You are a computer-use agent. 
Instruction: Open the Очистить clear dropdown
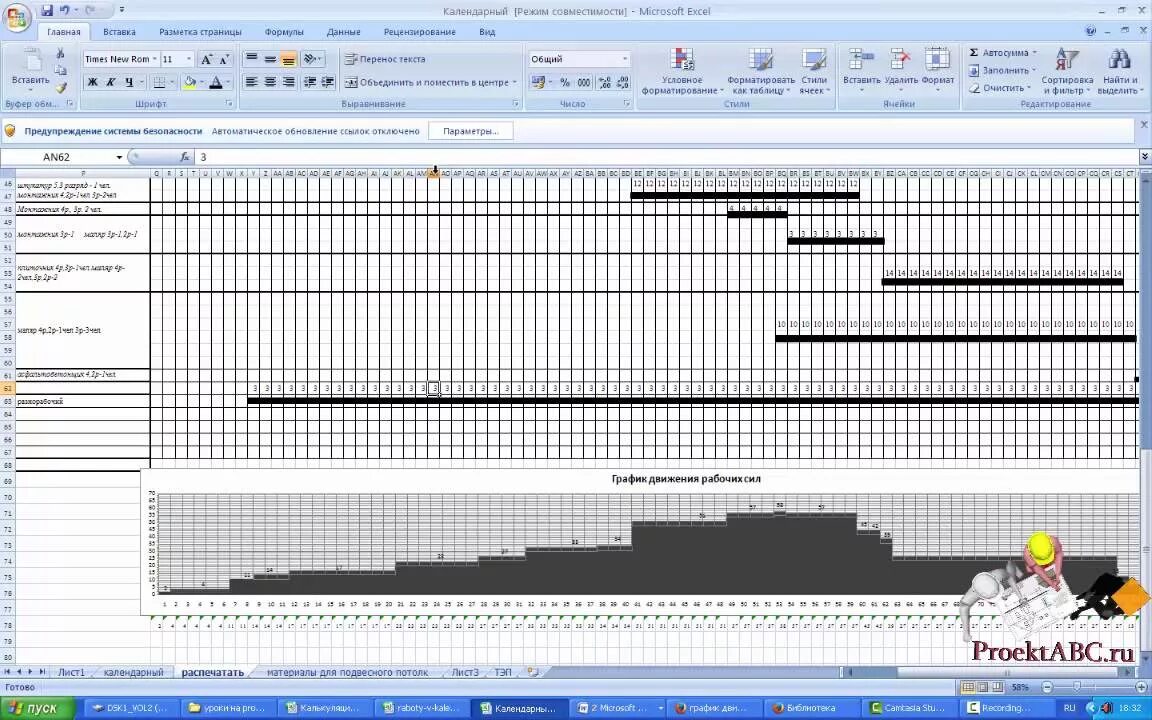point(998,88)
